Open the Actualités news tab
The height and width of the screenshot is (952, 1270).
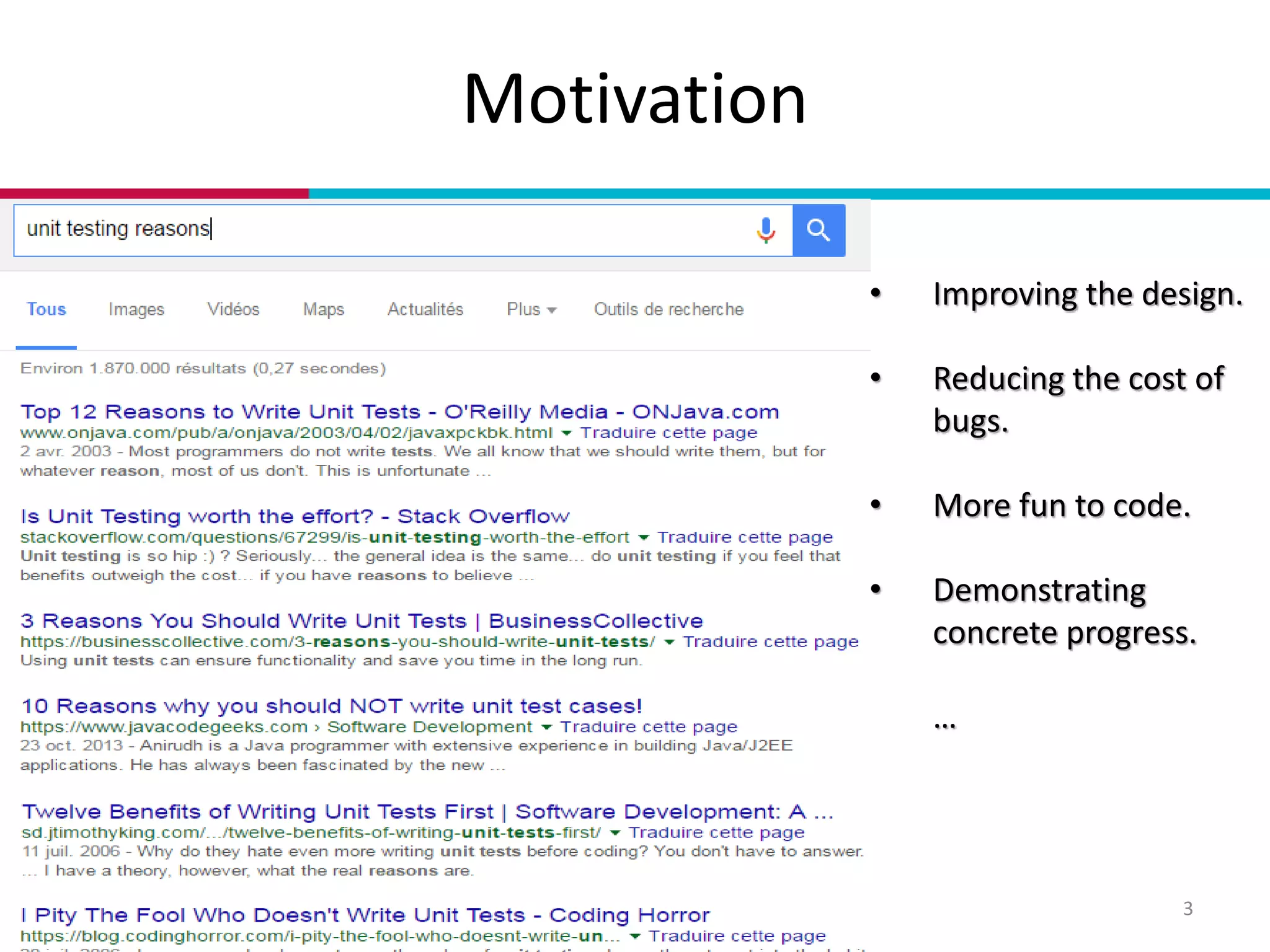[x=425, y=309]
